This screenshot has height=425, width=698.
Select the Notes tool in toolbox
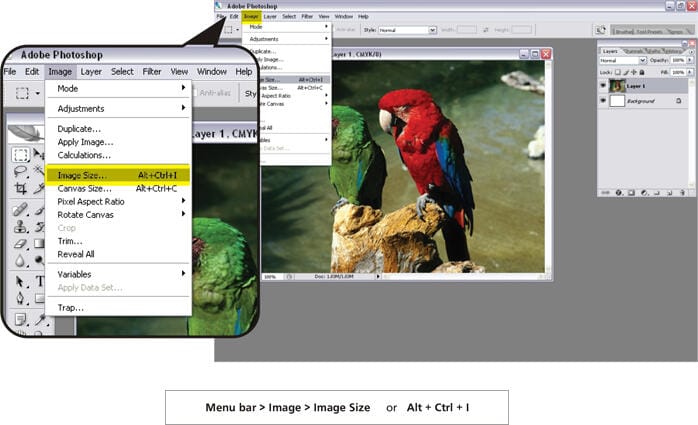(x=20, y=318)
